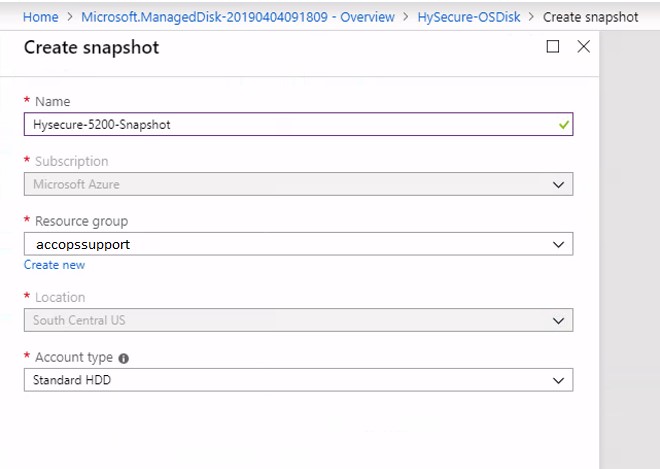The width and height of the screenshot is (660, 469).
Task: Expand the Account type Standard HDD dropdown
Action: [298, 380]
